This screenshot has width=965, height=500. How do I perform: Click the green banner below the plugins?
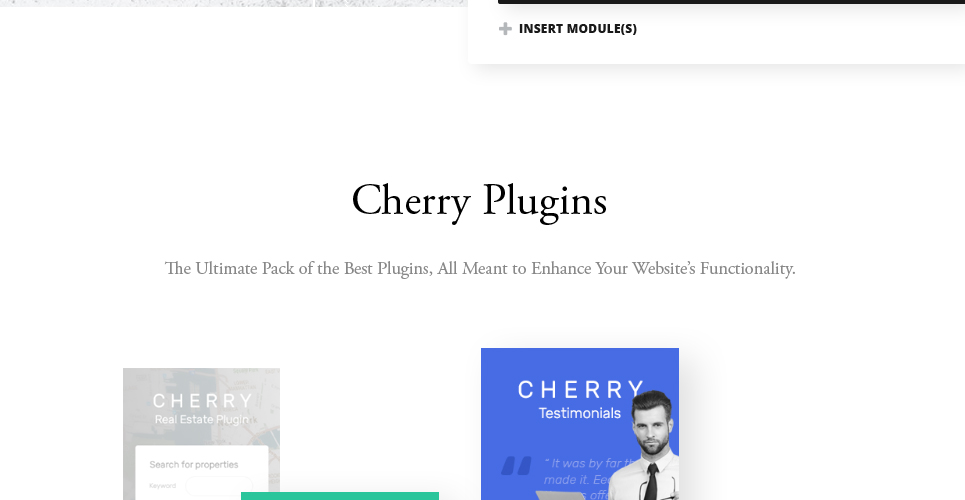click(x=340, y=496)
